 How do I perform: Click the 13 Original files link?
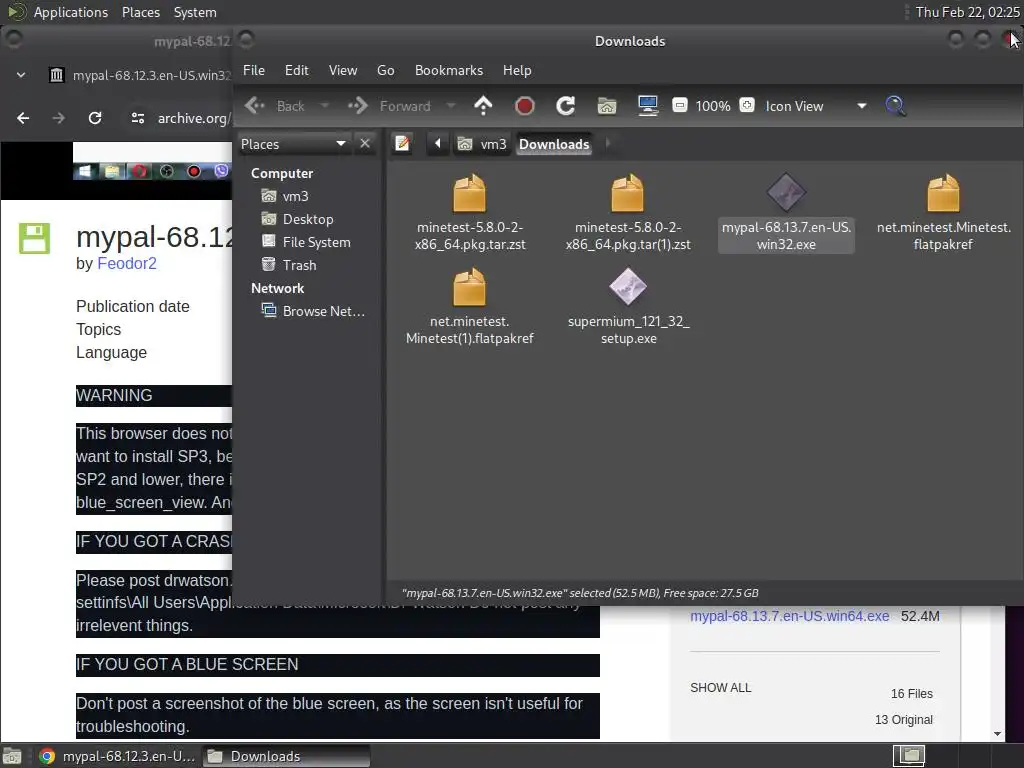tap(904, 719)
